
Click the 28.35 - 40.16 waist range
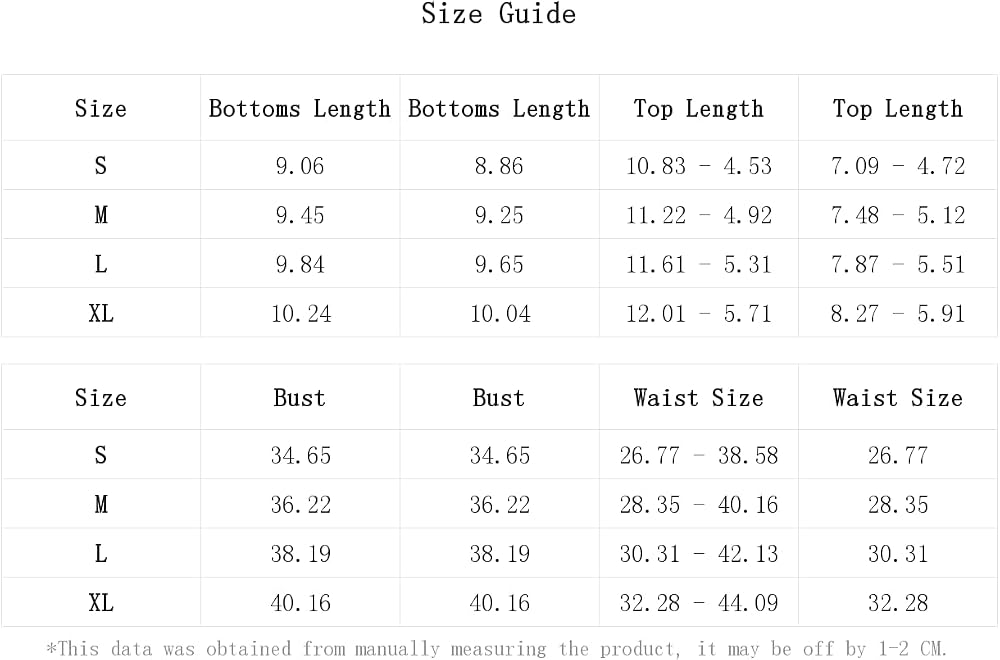coord(698,505)
